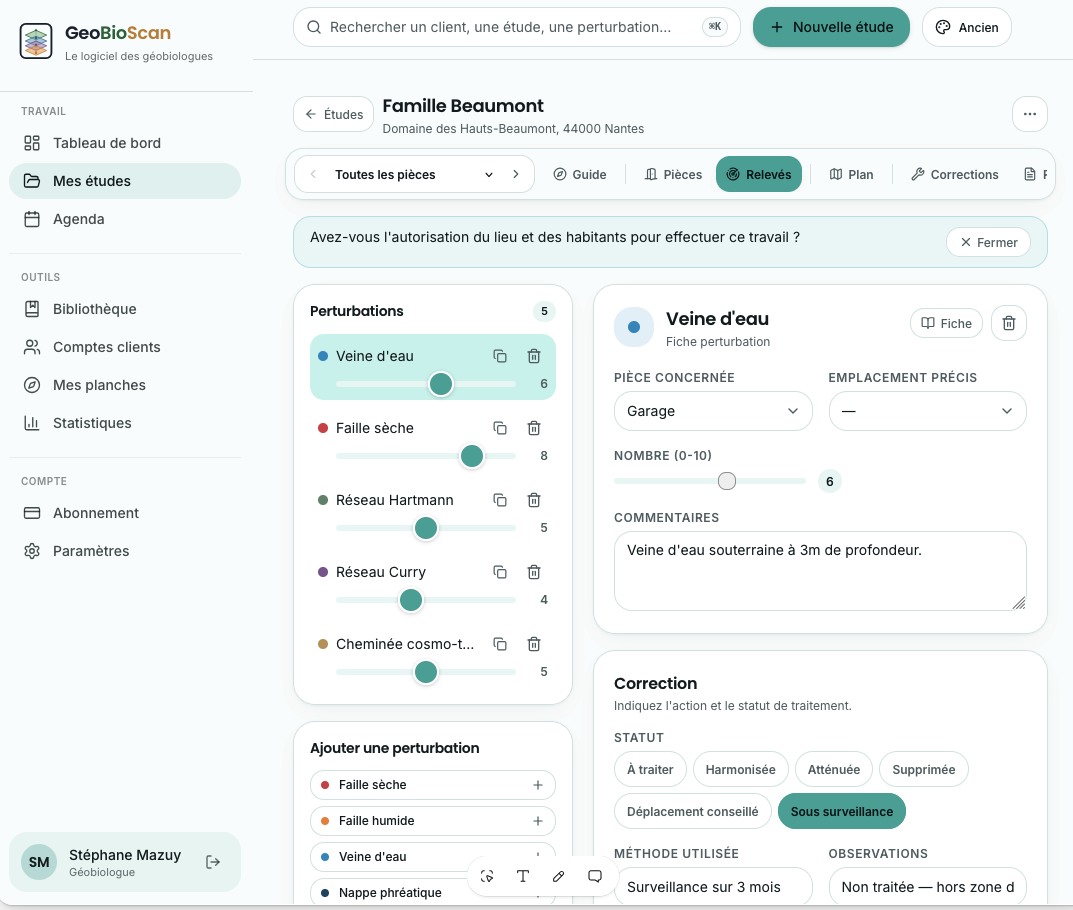Log out via icon beside Stéphane Mazuy
The height and width of the screenshot is (910, 1073).
point(213,862)
